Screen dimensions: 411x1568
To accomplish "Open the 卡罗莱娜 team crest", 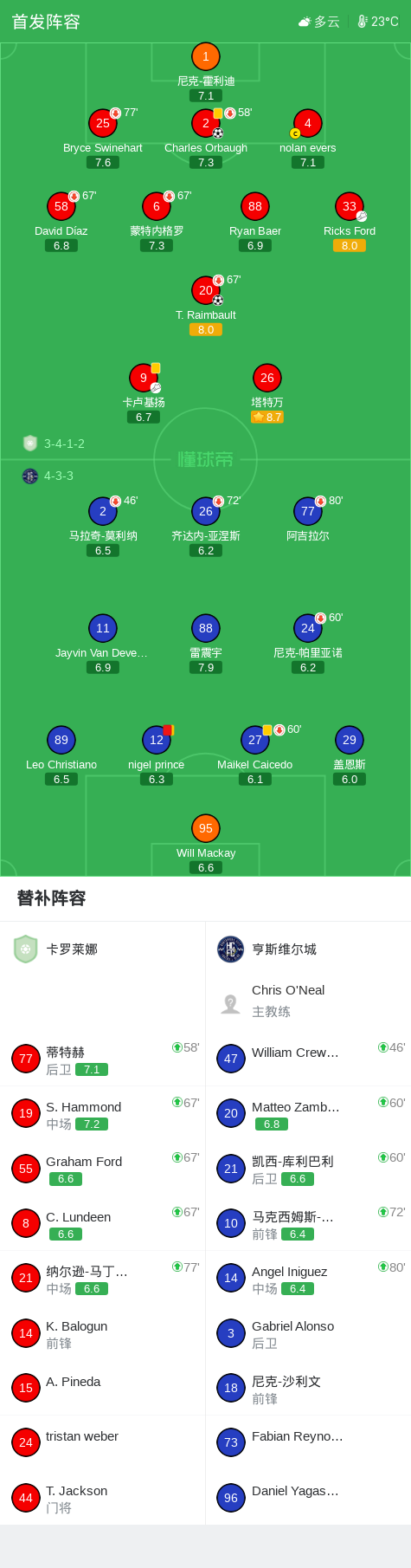I will (x=26, y=949).
